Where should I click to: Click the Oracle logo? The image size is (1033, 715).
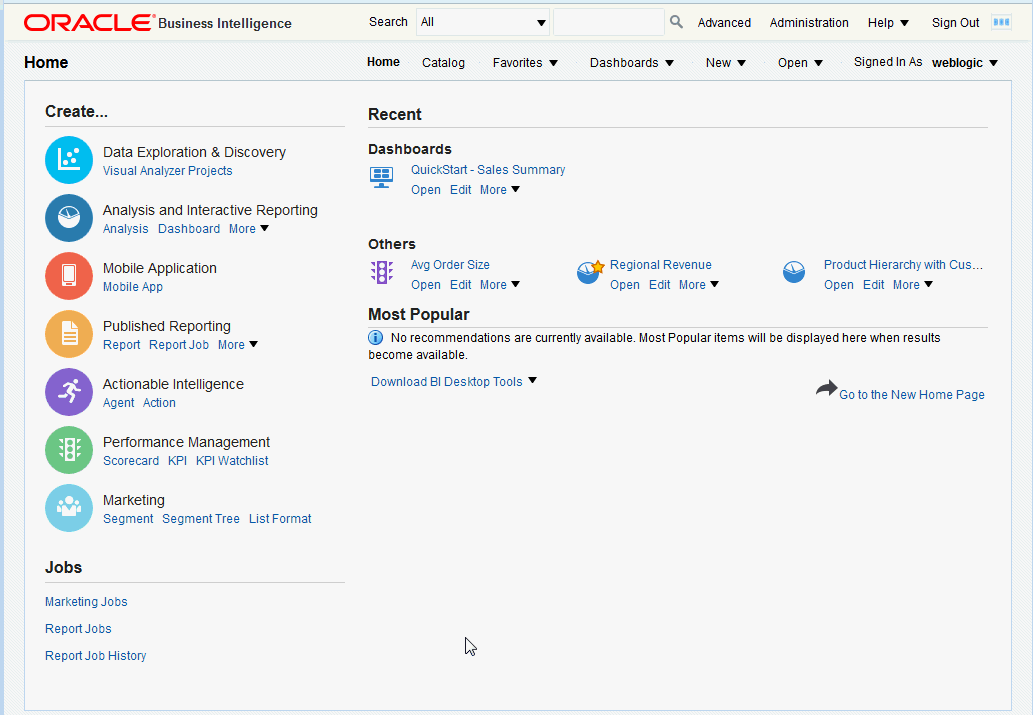[x=89, y=23]
